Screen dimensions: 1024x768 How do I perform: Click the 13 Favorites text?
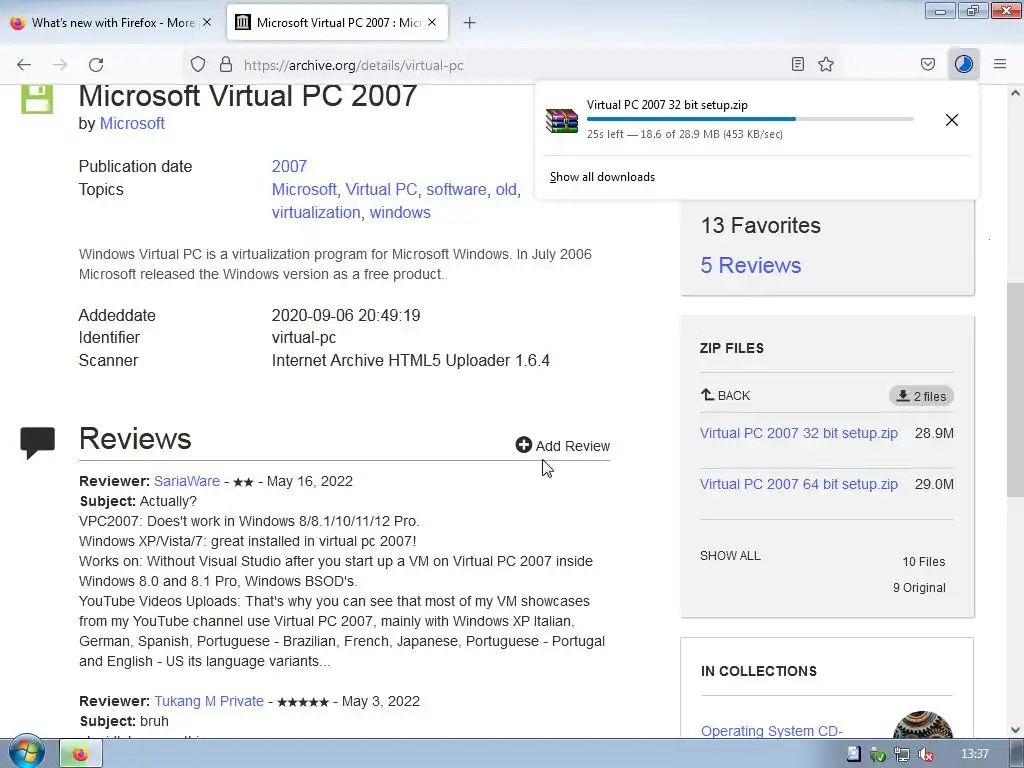[x=761, y=225]
